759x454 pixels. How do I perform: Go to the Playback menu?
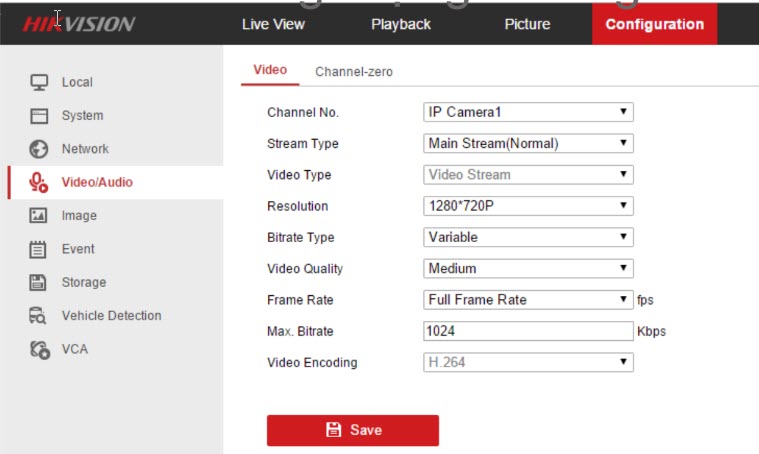(400, 24)
